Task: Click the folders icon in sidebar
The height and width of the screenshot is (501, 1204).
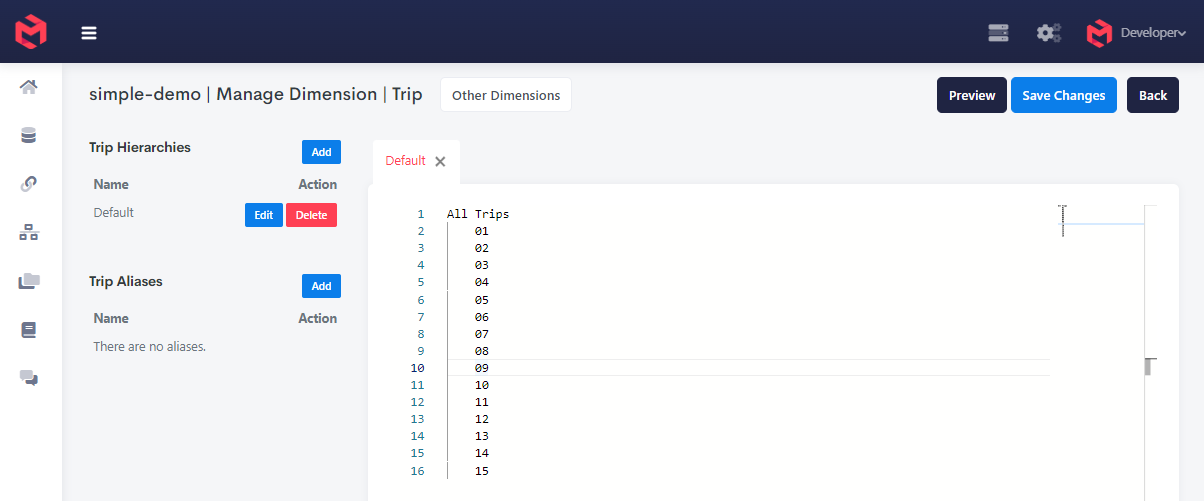Action: pyautogui.click(x=29, y=281)
